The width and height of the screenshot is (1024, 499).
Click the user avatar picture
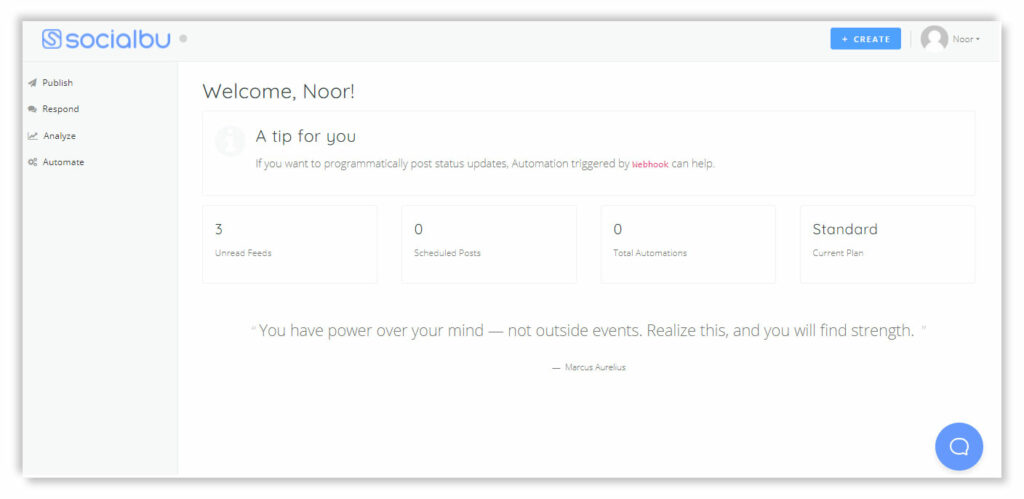pos(934,39)
